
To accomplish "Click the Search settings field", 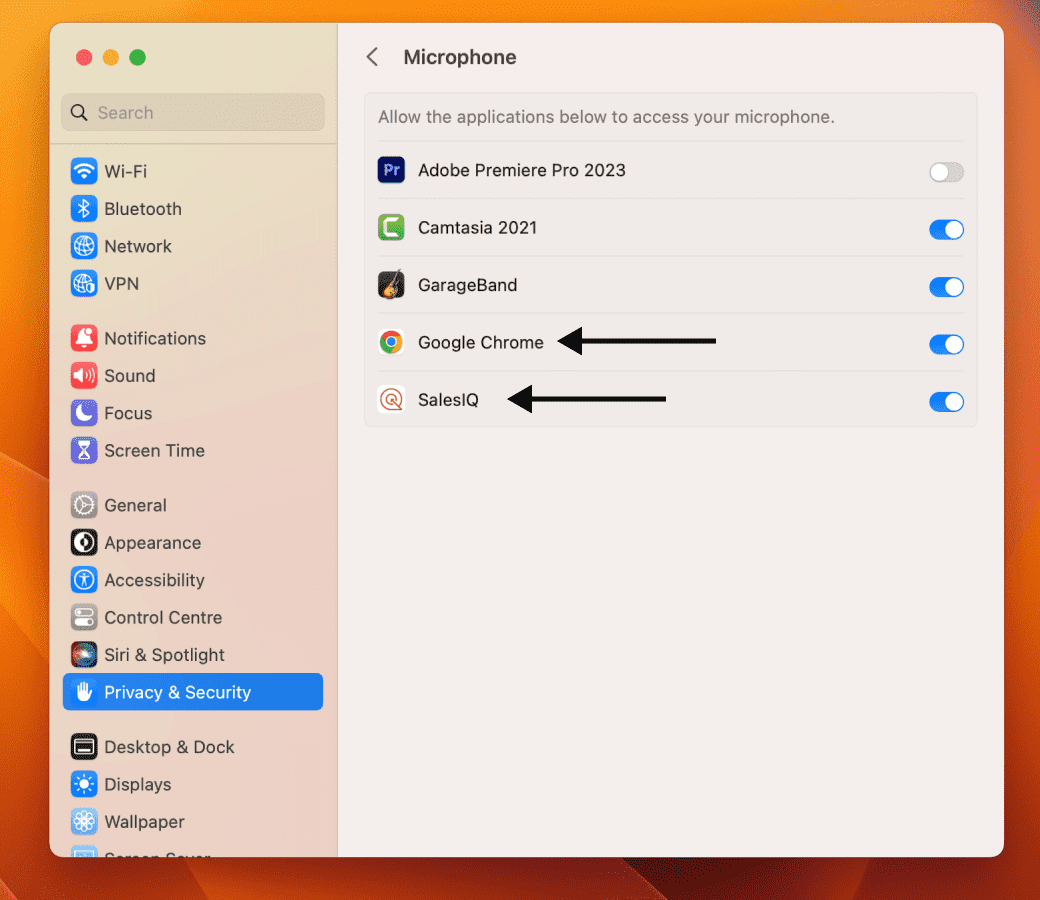I will (x=193, y=113).
